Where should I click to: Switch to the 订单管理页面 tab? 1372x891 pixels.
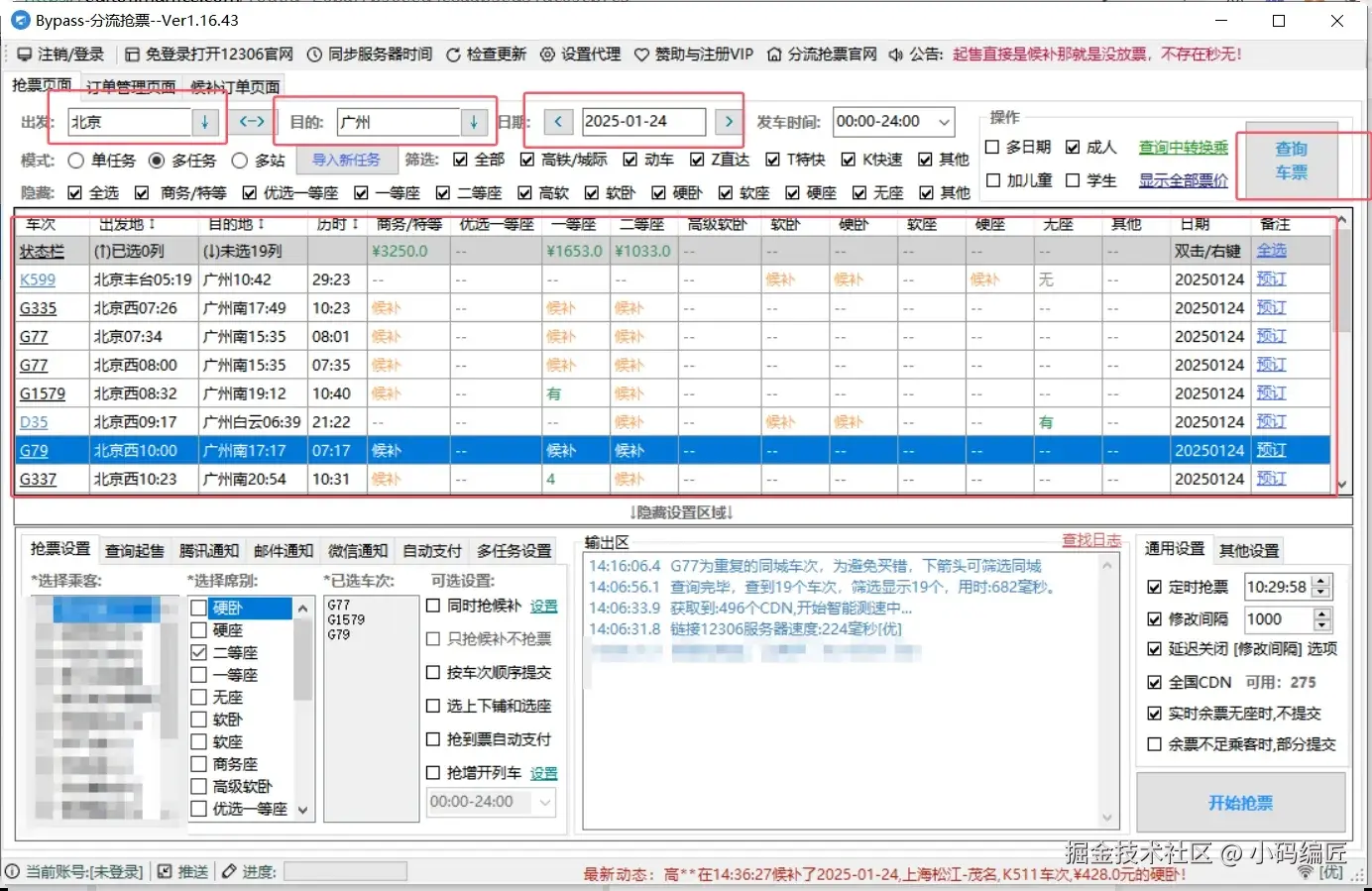(131, 87)
